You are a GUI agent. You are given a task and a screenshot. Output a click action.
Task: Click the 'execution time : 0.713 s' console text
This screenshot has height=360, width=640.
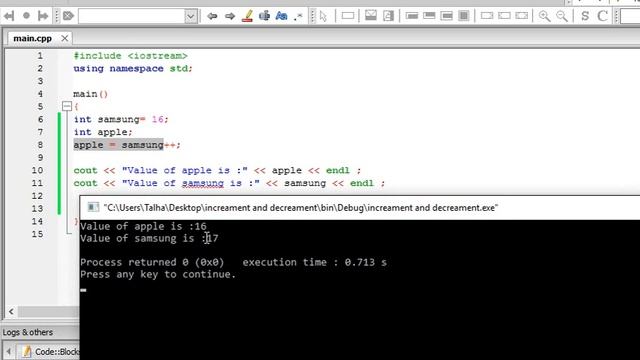point(315,262)
